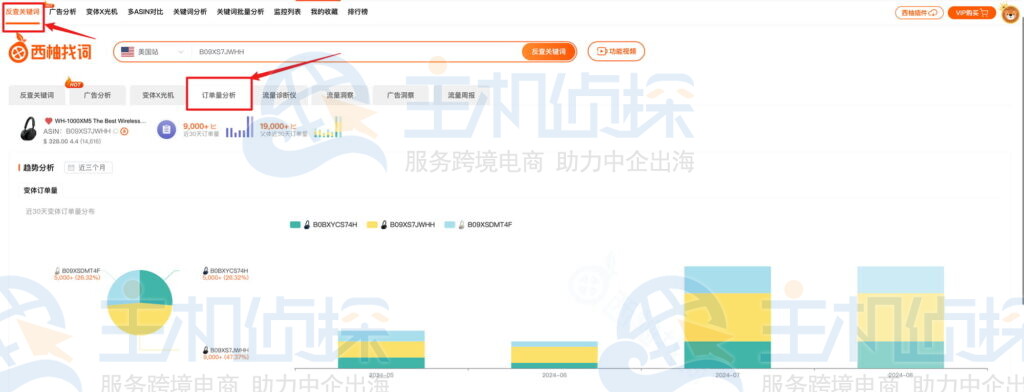Open 排行榜 in the top navigation
Screen dimensions: 1024x392
(357, 12)
